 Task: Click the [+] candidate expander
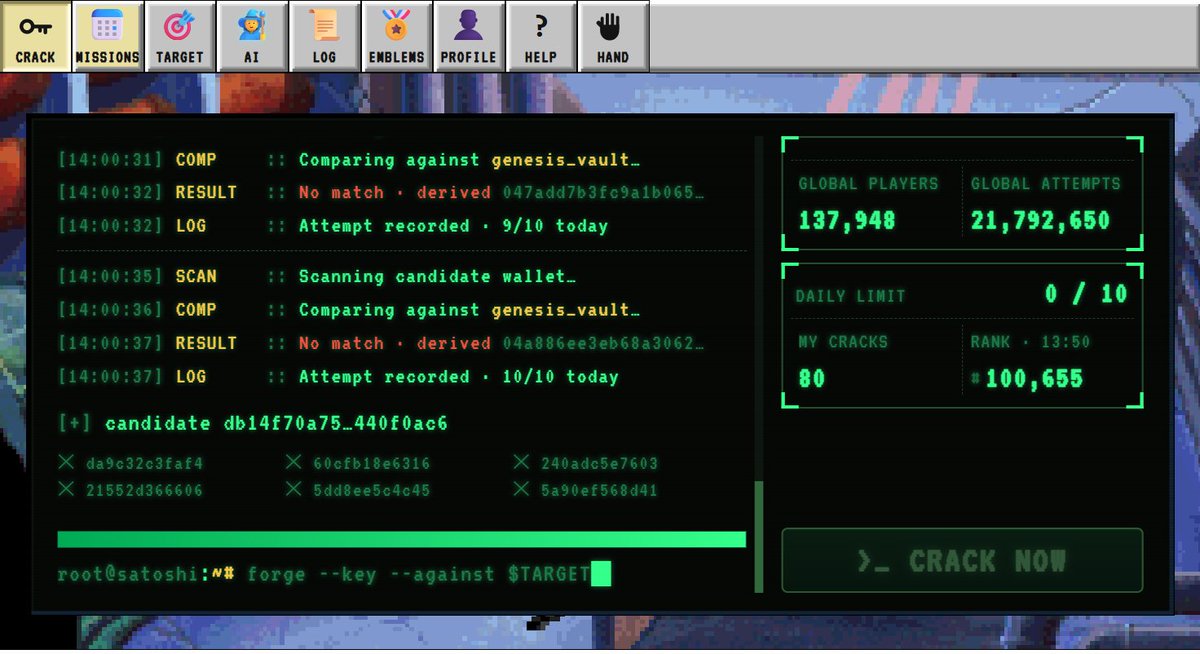(74, 424)
